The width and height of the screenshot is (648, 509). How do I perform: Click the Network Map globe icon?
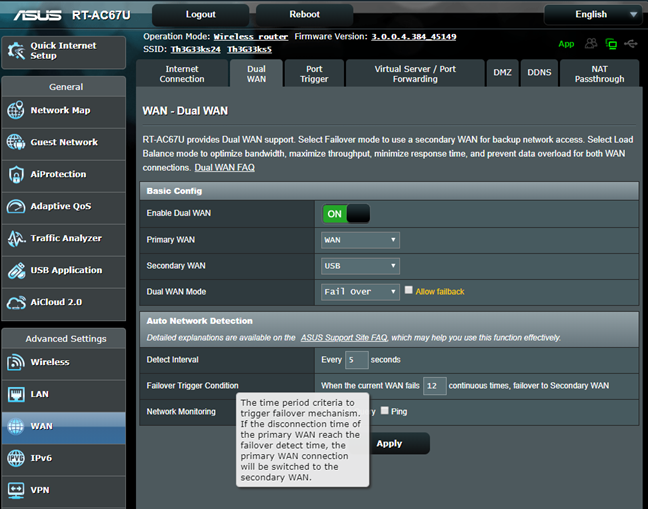pos(16,110)
